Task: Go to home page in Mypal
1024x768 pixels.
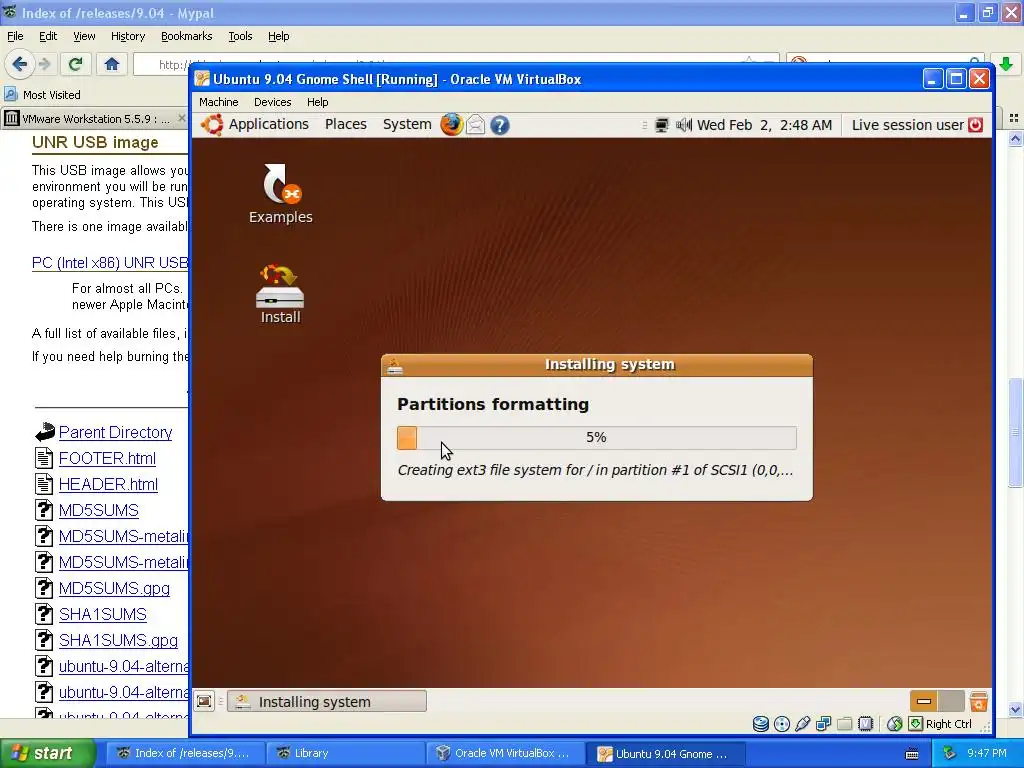Action: click(x=112, y=64)
